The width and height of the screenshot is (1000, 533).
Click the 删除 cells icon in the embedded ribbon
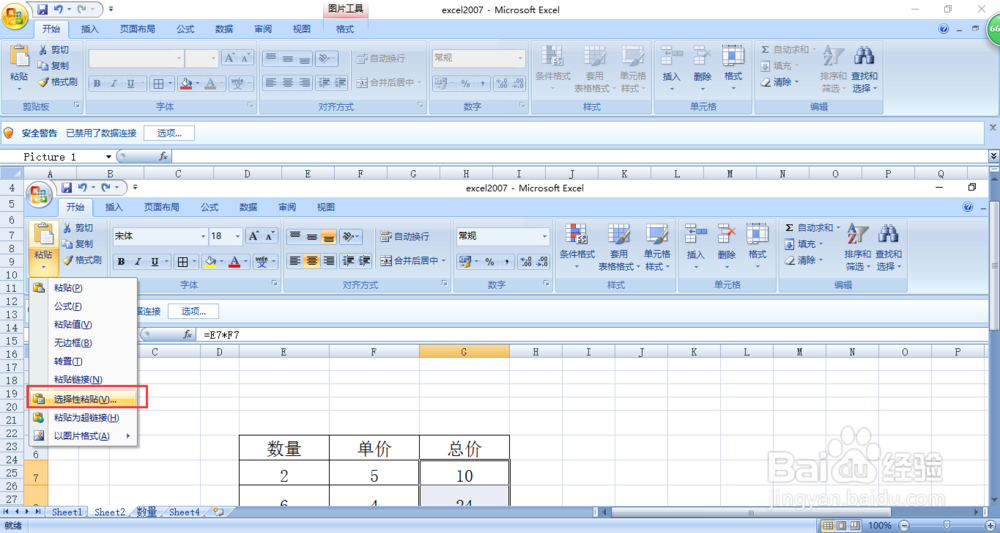[x=726, y=234]
